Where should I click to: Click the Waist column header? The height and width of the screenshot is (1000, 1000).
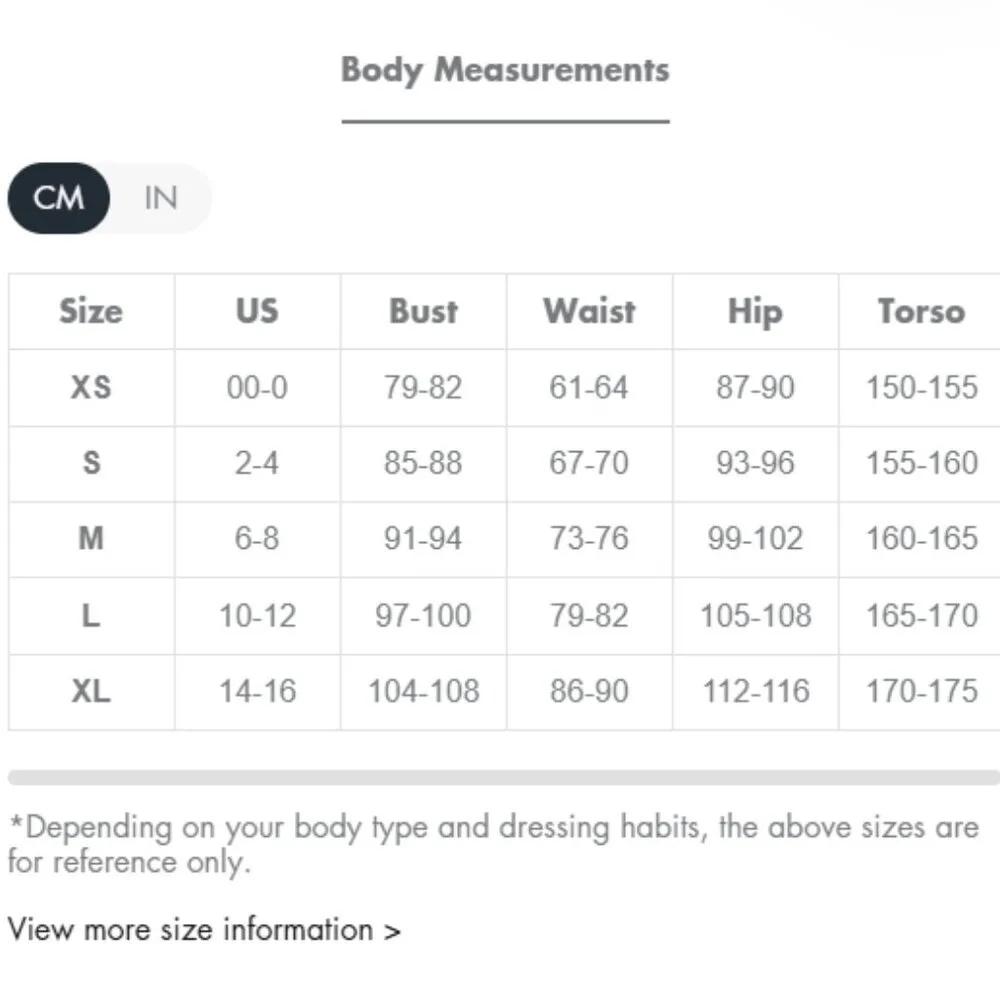[x=589, y=311]
